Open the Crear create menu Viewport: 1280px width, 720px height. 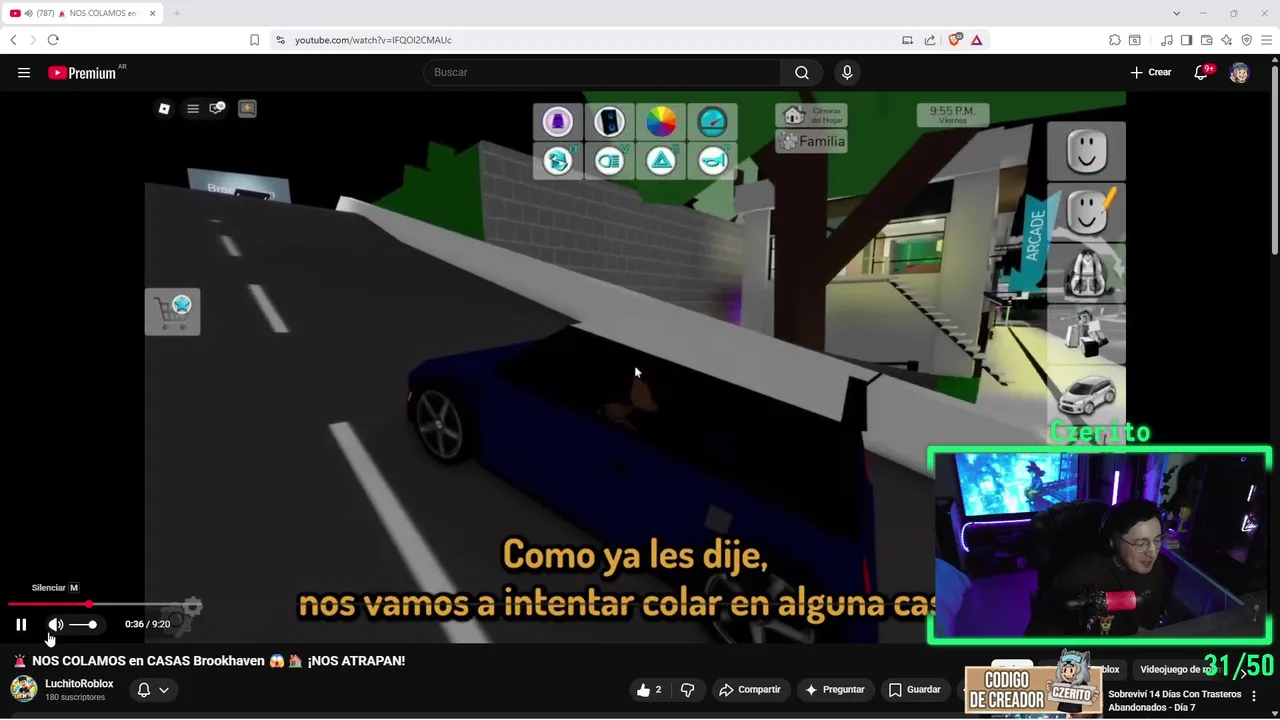pos(1151,72)
